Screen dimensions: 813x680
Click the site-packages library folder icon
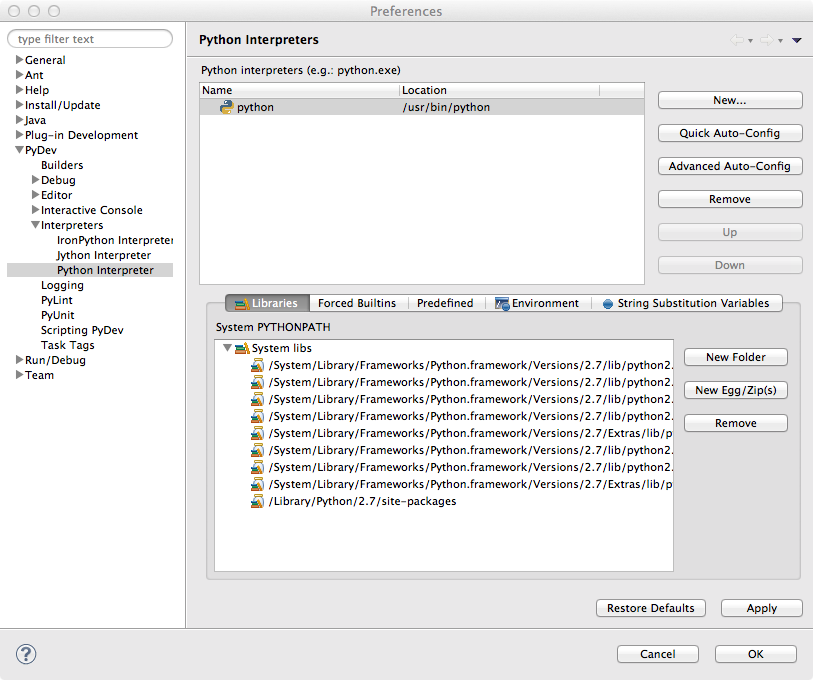coord(257,502)
